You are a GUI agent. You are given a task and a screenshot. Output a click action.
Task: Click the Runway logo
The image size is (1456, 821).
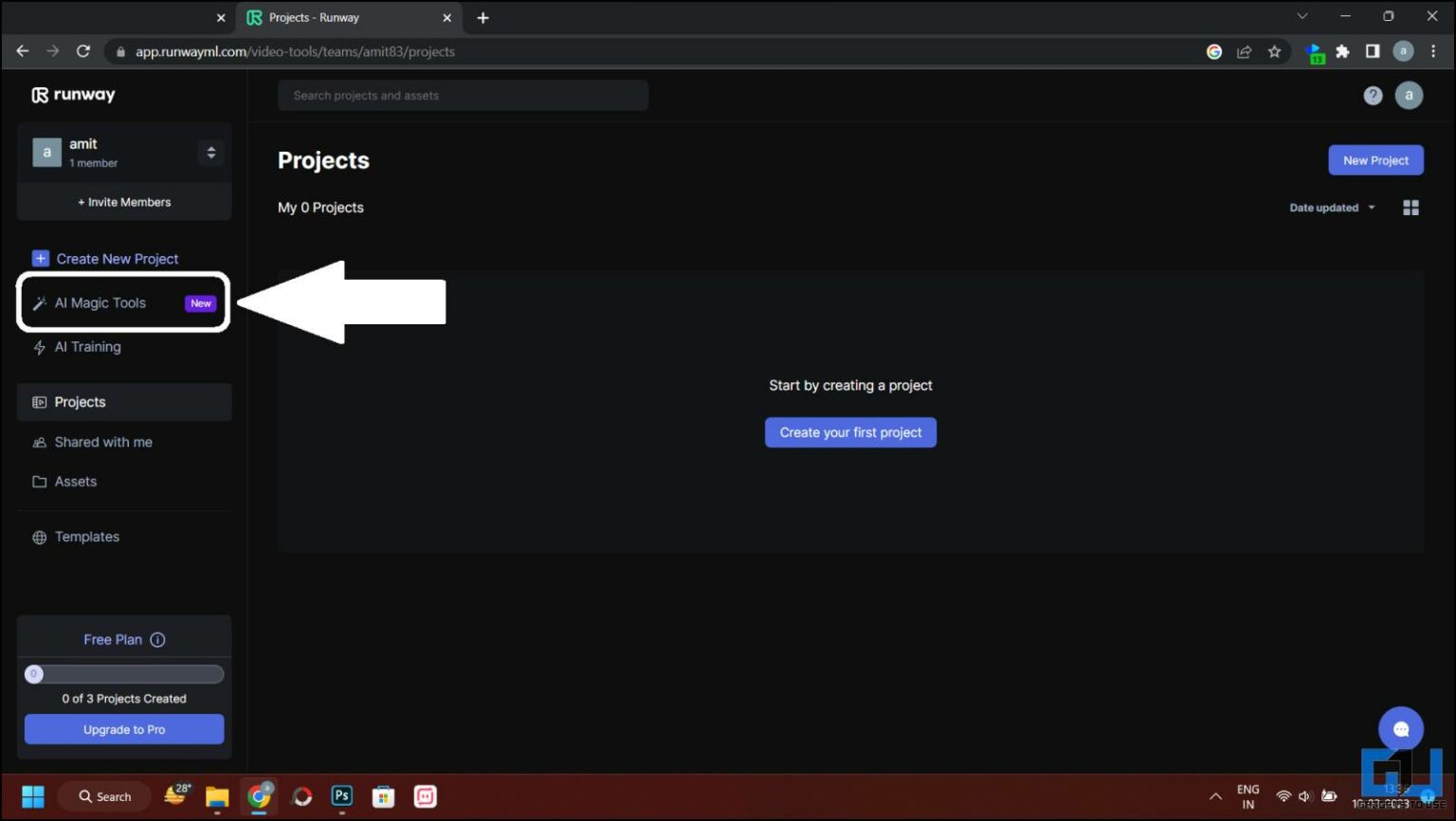click(x=73, y=95)
